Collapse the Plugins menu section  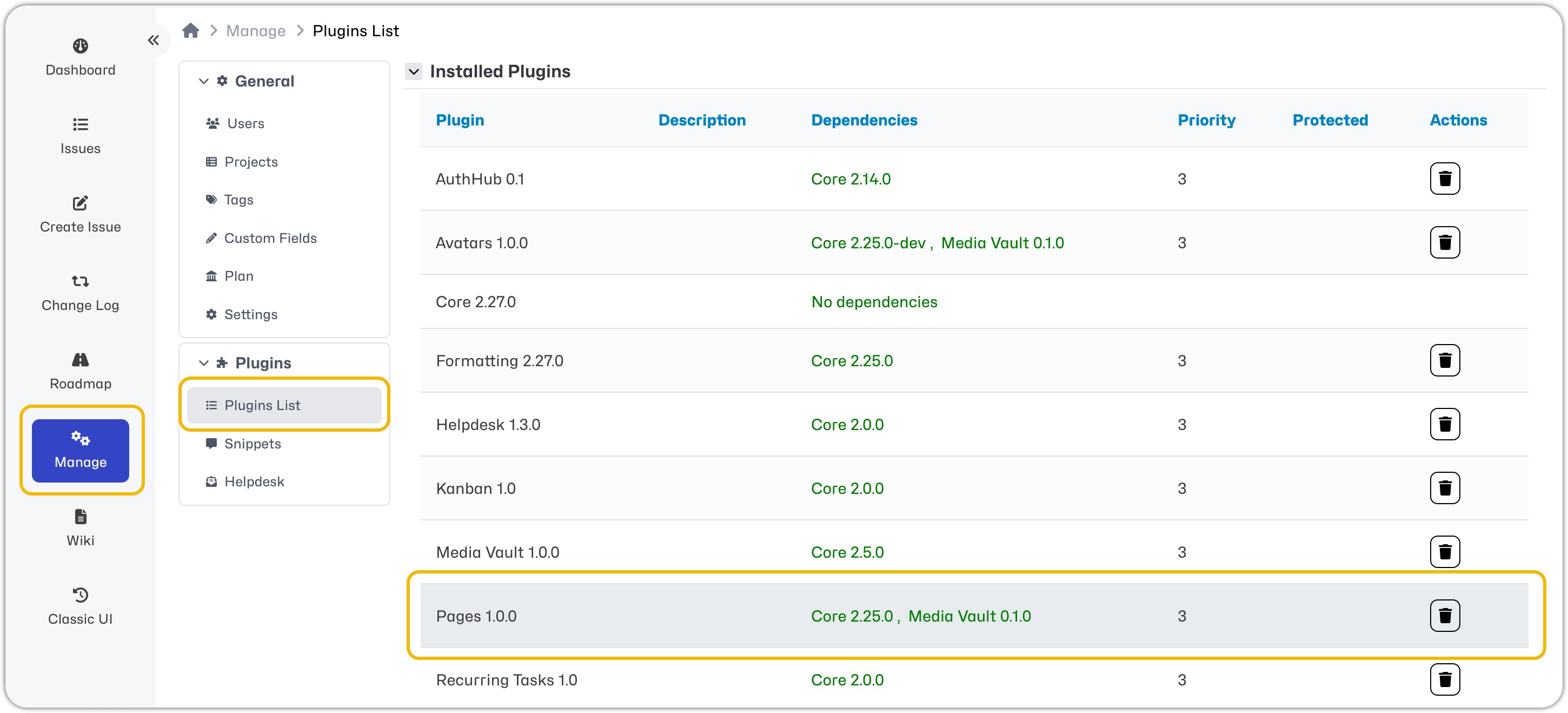click(203, 363)
